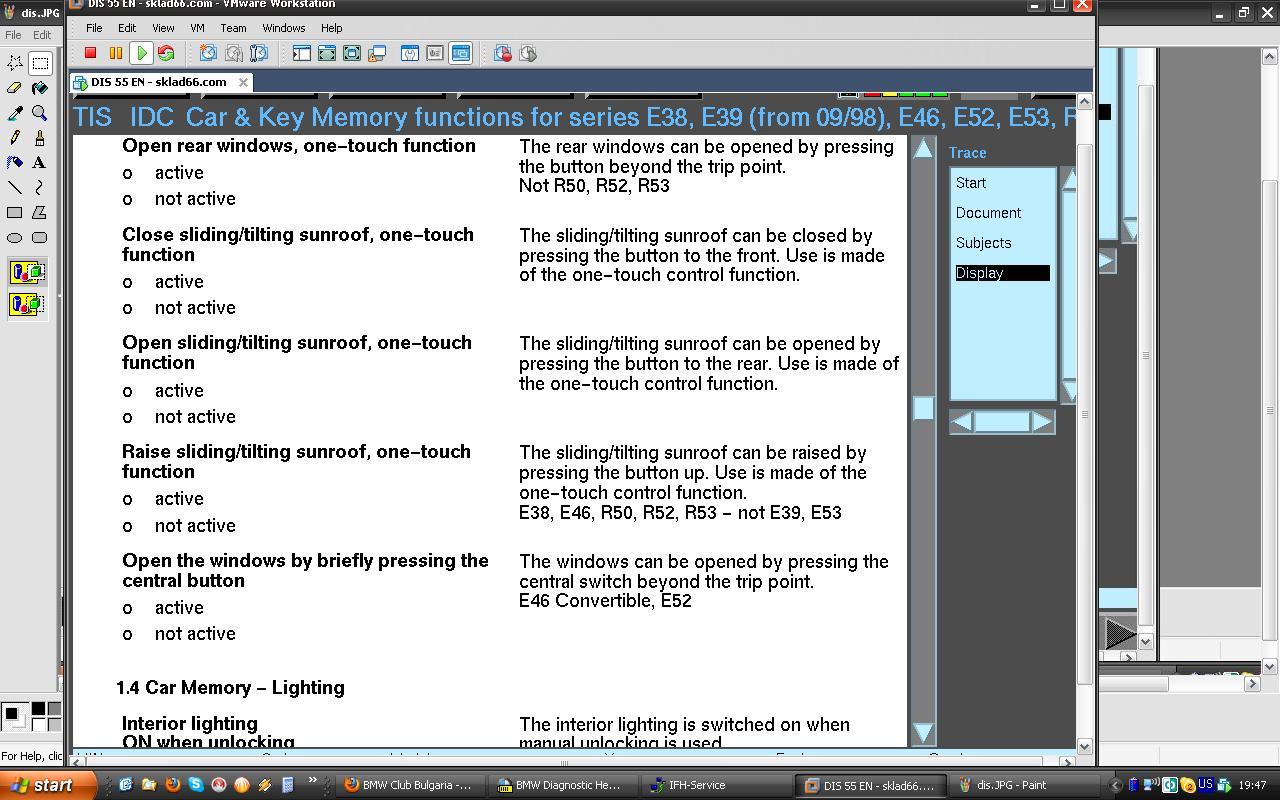Click the horizontal scroll thumb under the Trace panel

(1002, 422)
